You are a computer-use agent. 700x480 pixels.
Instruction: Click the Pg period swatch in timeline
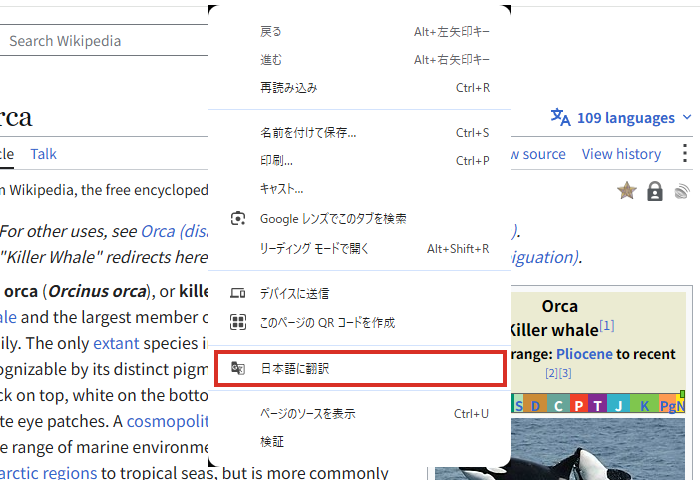(667, 404)
